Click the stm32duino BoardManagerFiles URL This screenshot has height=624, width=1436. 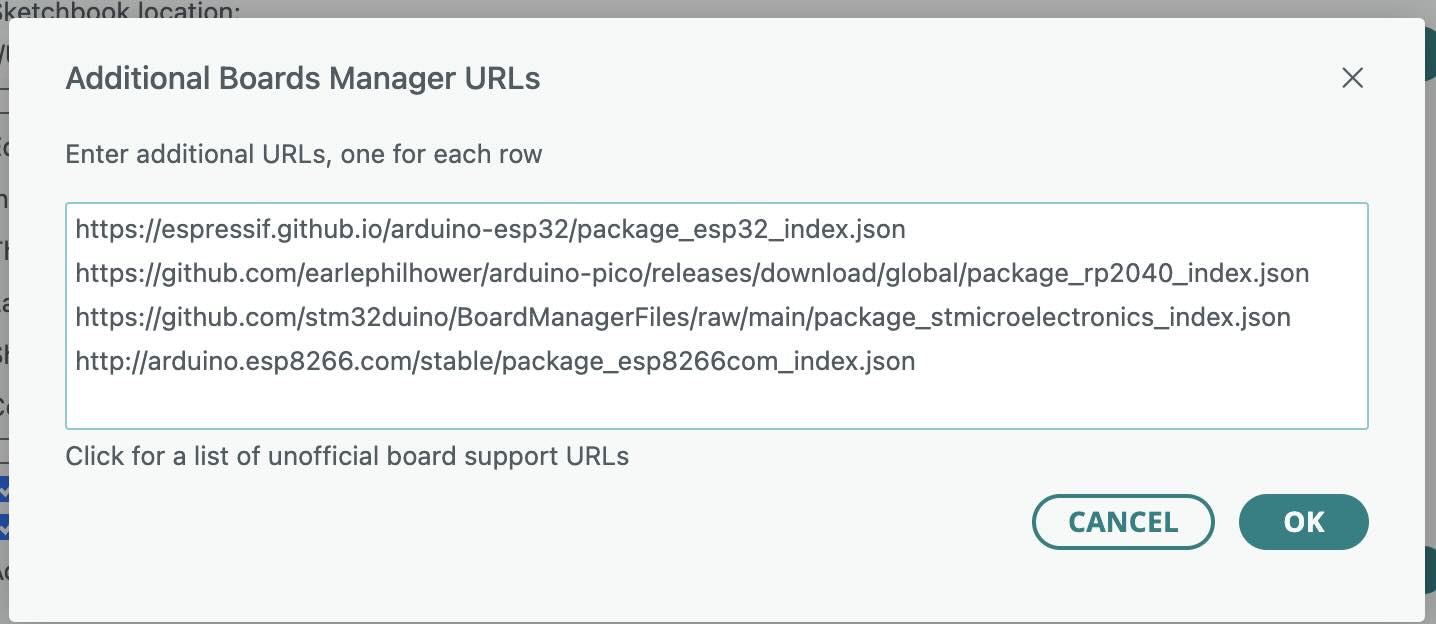coord(682,317)
